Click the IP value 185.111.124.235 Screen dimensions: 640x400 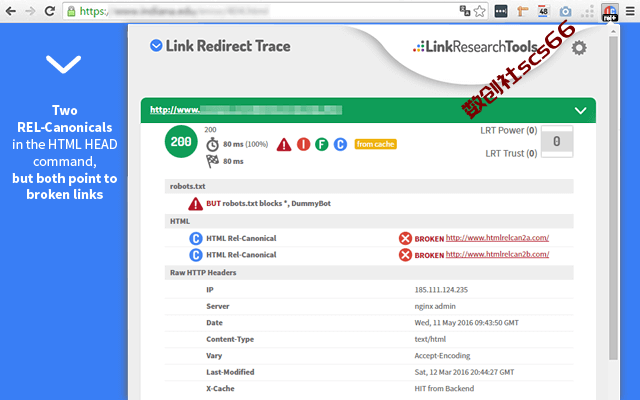441,290
